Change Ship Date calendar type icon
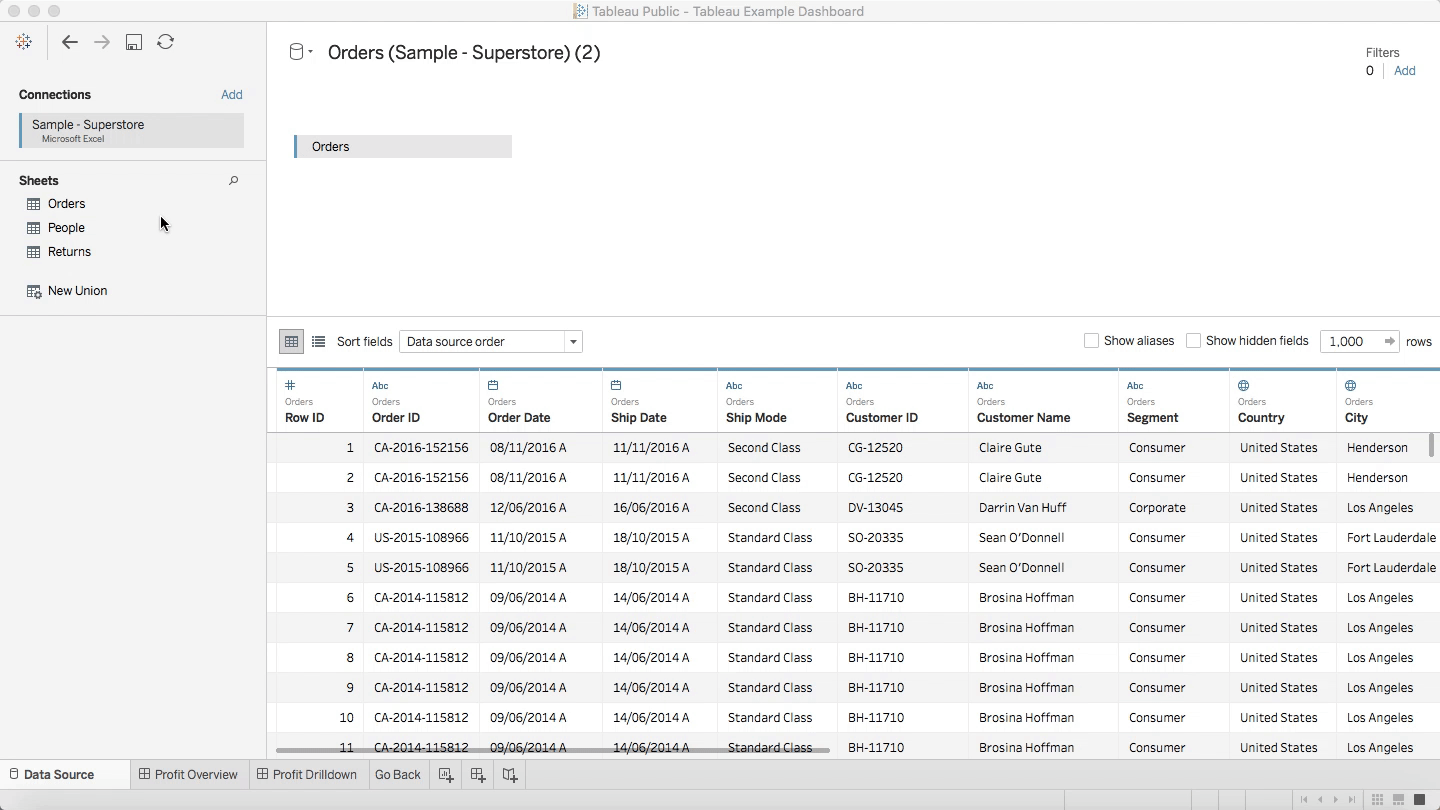This screenshot has height=810, width=1440. pyautogui.click(x=616, y=385)
